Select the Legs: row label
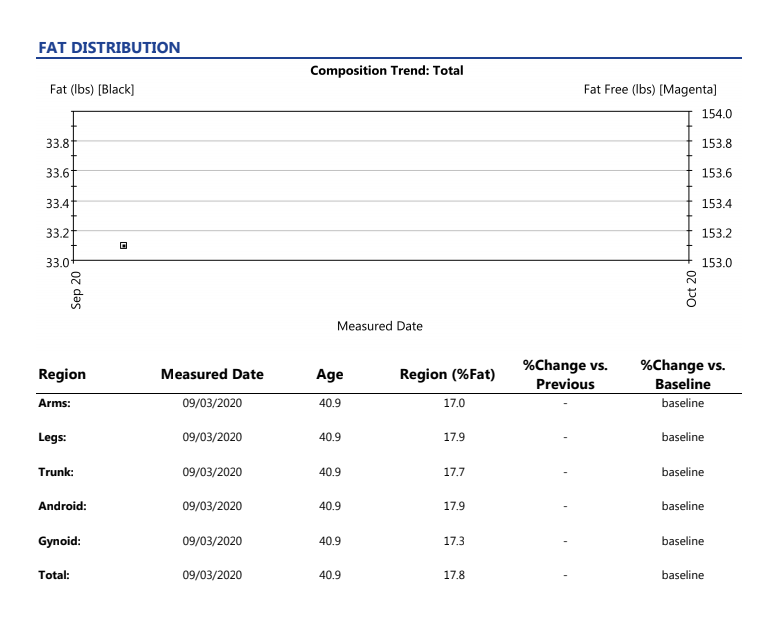Screen dimensions: 771x629 [x=52, y=437]
